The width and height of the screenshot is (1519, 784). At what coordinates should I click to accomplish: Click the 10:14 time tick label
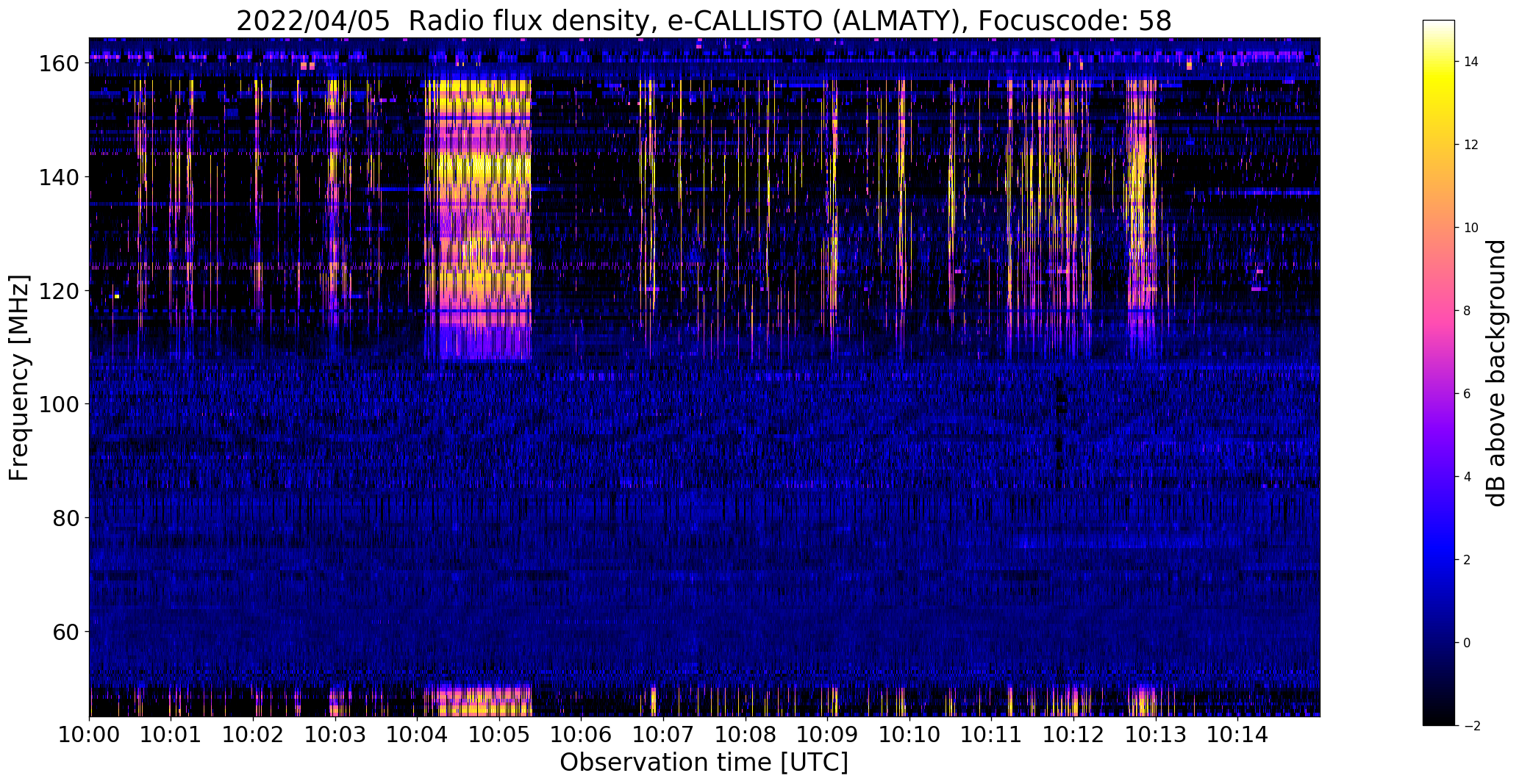coord(1238,734)
